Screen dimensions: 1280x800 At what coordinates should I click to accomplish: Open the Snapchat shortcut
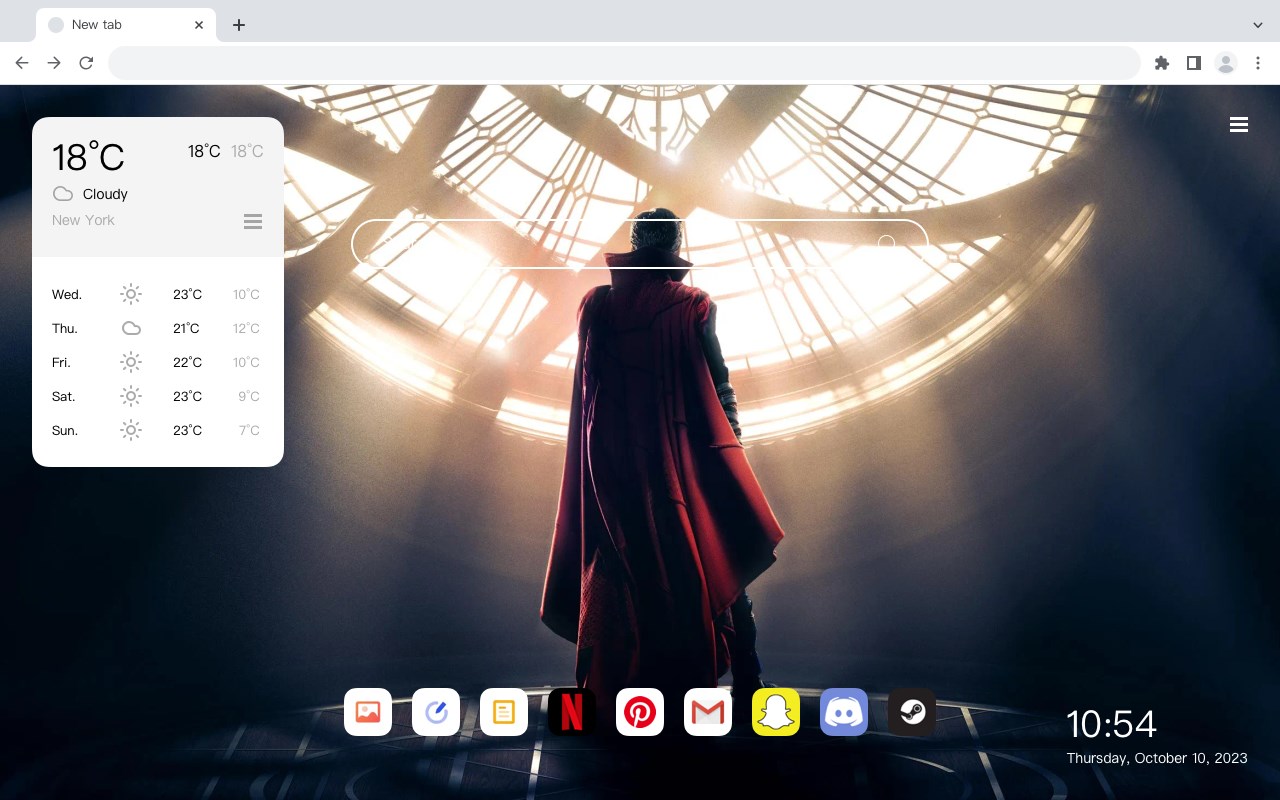click(776, 712)
